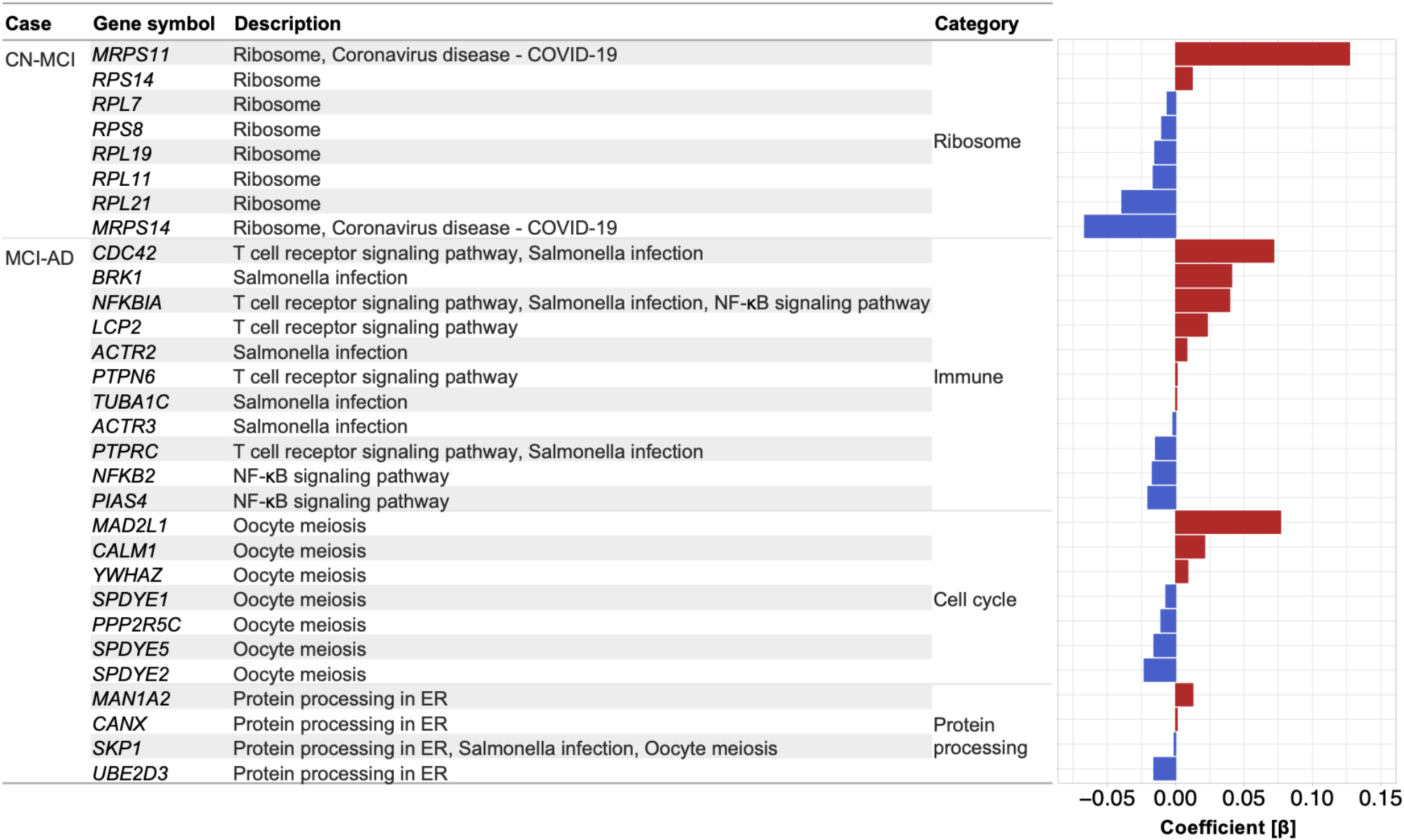This screenshot has width=1404, height=840.
Task: Select the PTPRC gene symbol
Action: click(125, 451)
